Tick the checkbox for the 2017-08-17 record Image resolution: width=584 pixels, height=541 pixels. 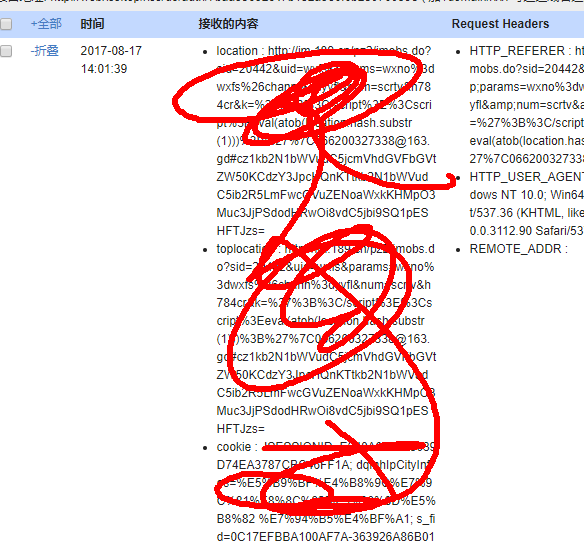click(x=6, y=51)
